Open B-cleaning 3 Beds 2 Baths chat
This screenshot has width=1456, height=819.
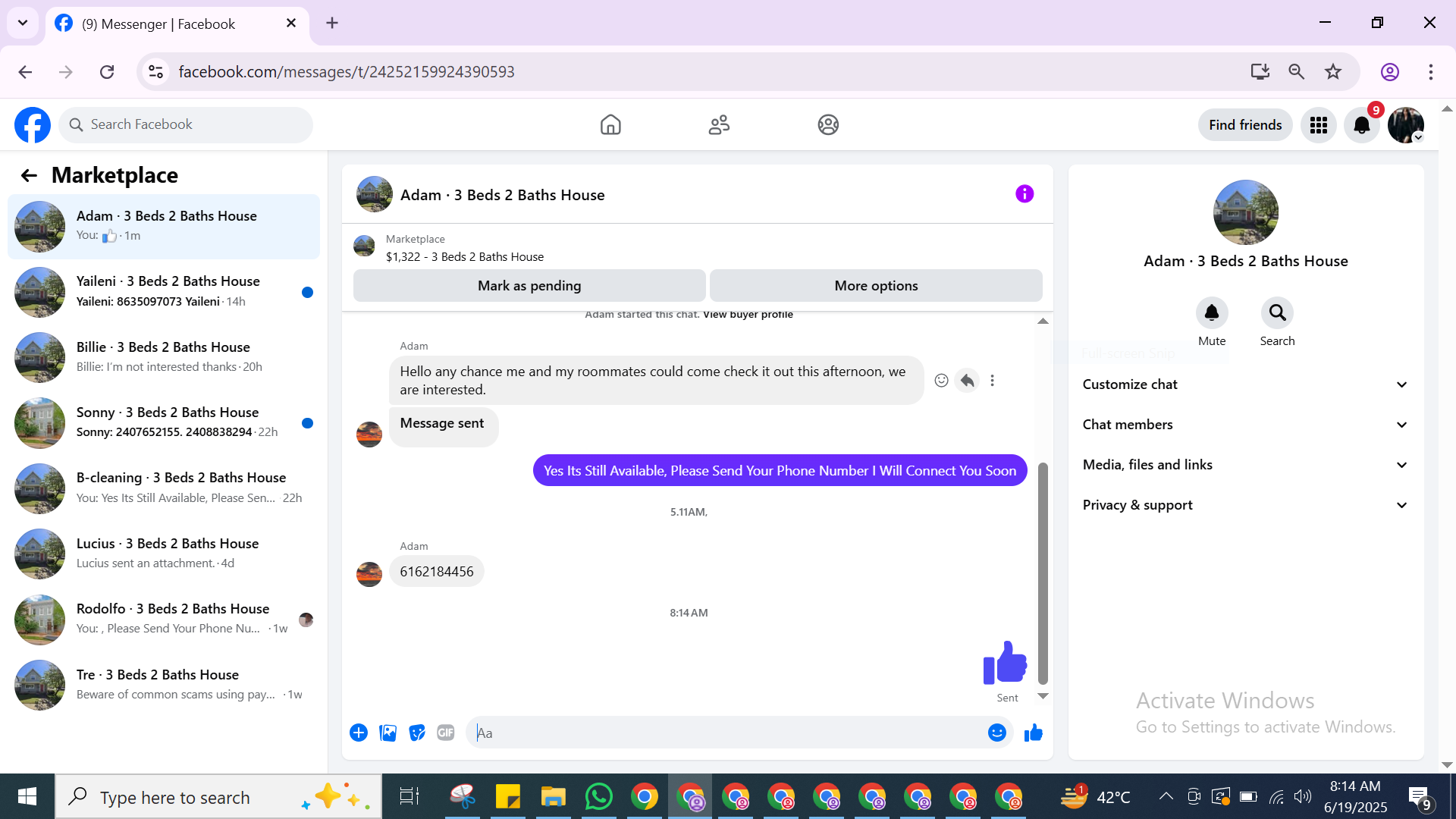click(164, 488)
